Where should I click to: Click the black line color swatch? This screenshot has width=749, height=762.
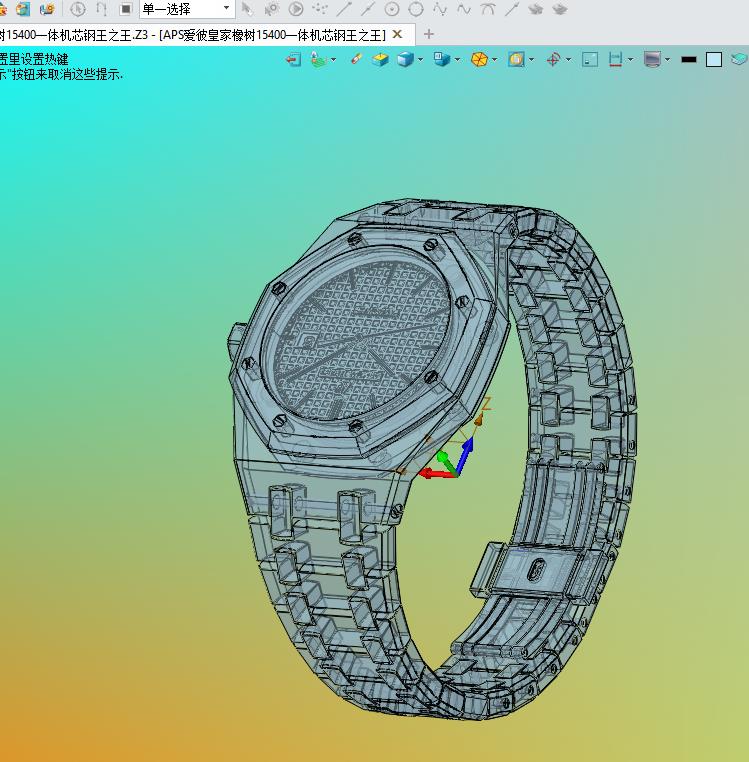[689, 60]
